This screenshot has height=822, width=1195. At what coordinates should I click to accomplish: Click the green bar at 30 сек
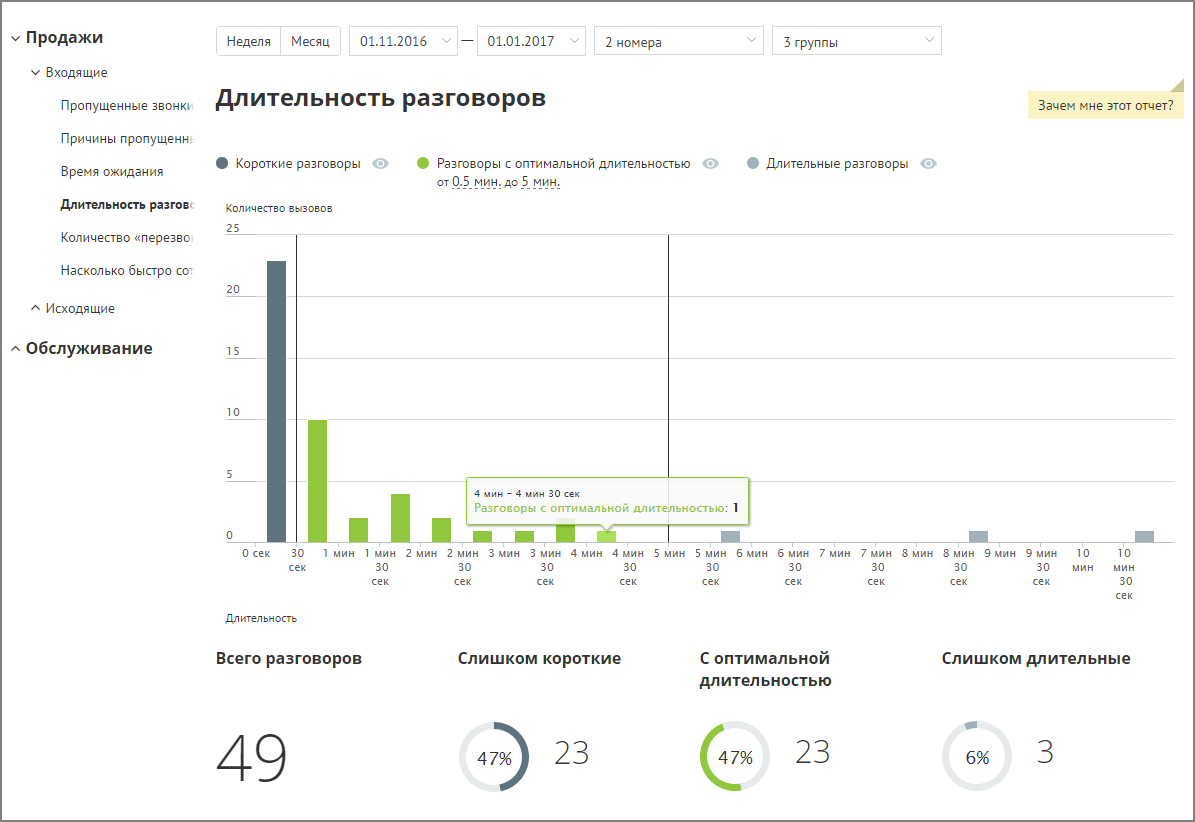tap(318, 481)
